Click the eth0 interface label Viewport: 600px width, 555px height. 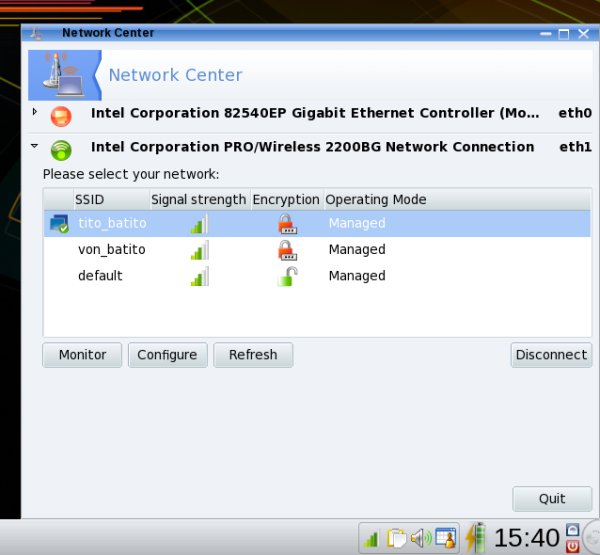point(575,113)
